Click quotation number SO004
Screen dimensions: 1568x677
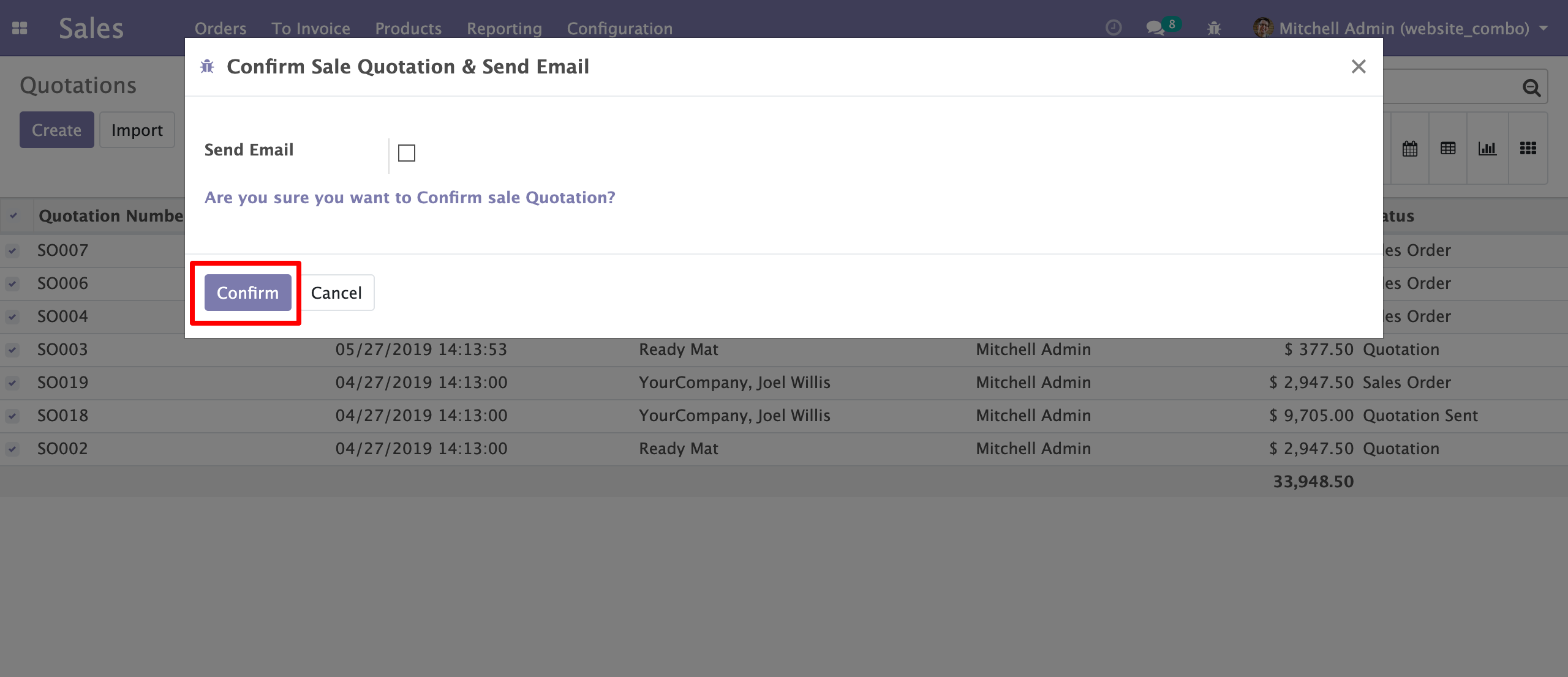point(63,316)
